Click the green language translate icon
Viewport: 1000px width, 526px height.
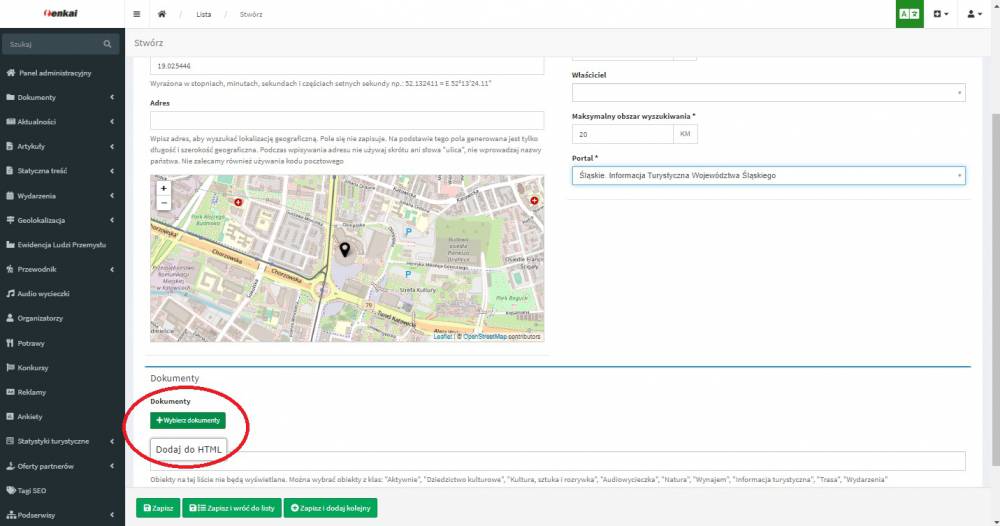coord(909,15)
